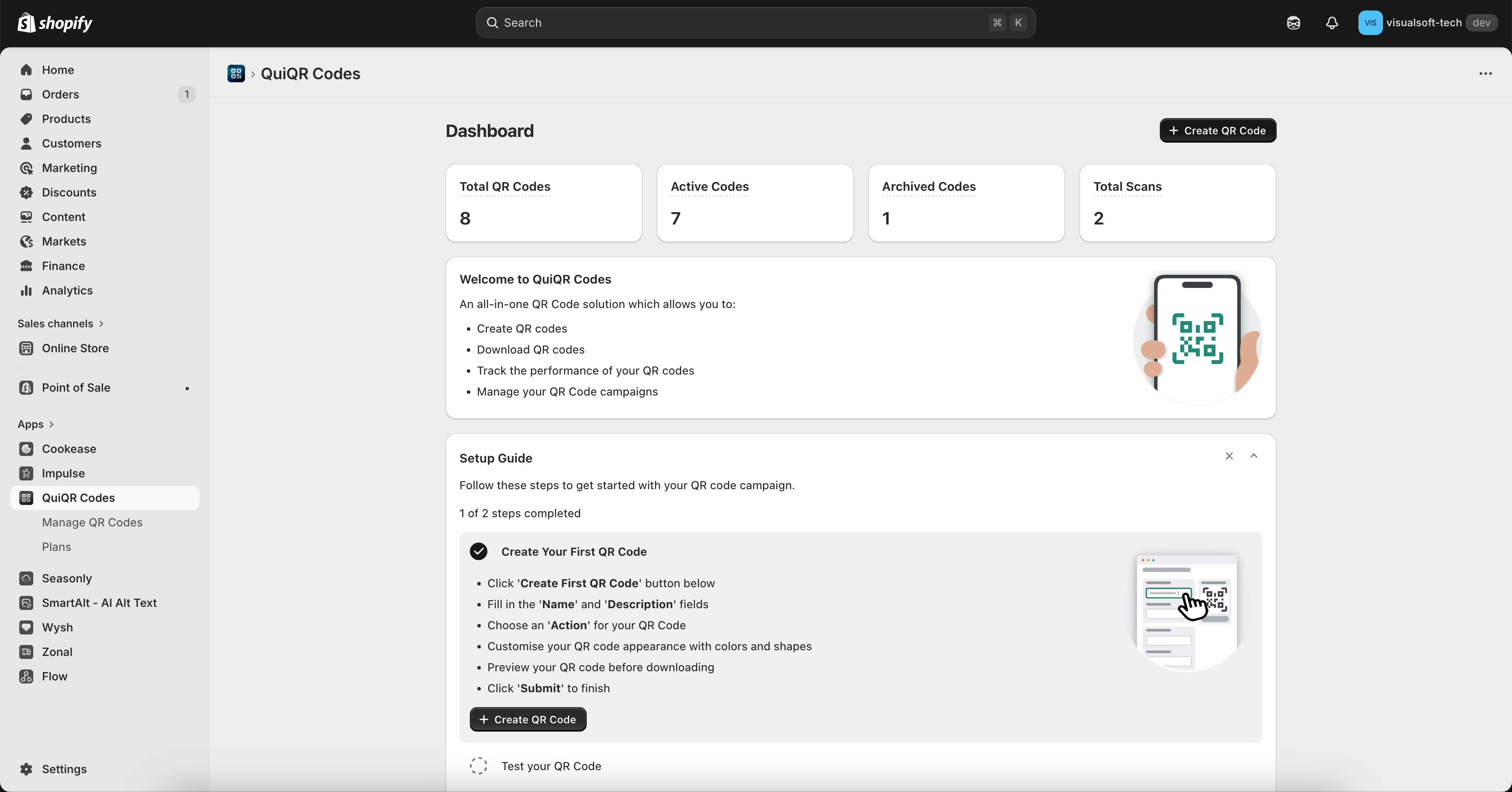Click the 'Track the performance of your QR codes' bullet
Image resolution: width=1512 pixels, height=792 pixels.
pyautogui.click(x=585, y=371)
